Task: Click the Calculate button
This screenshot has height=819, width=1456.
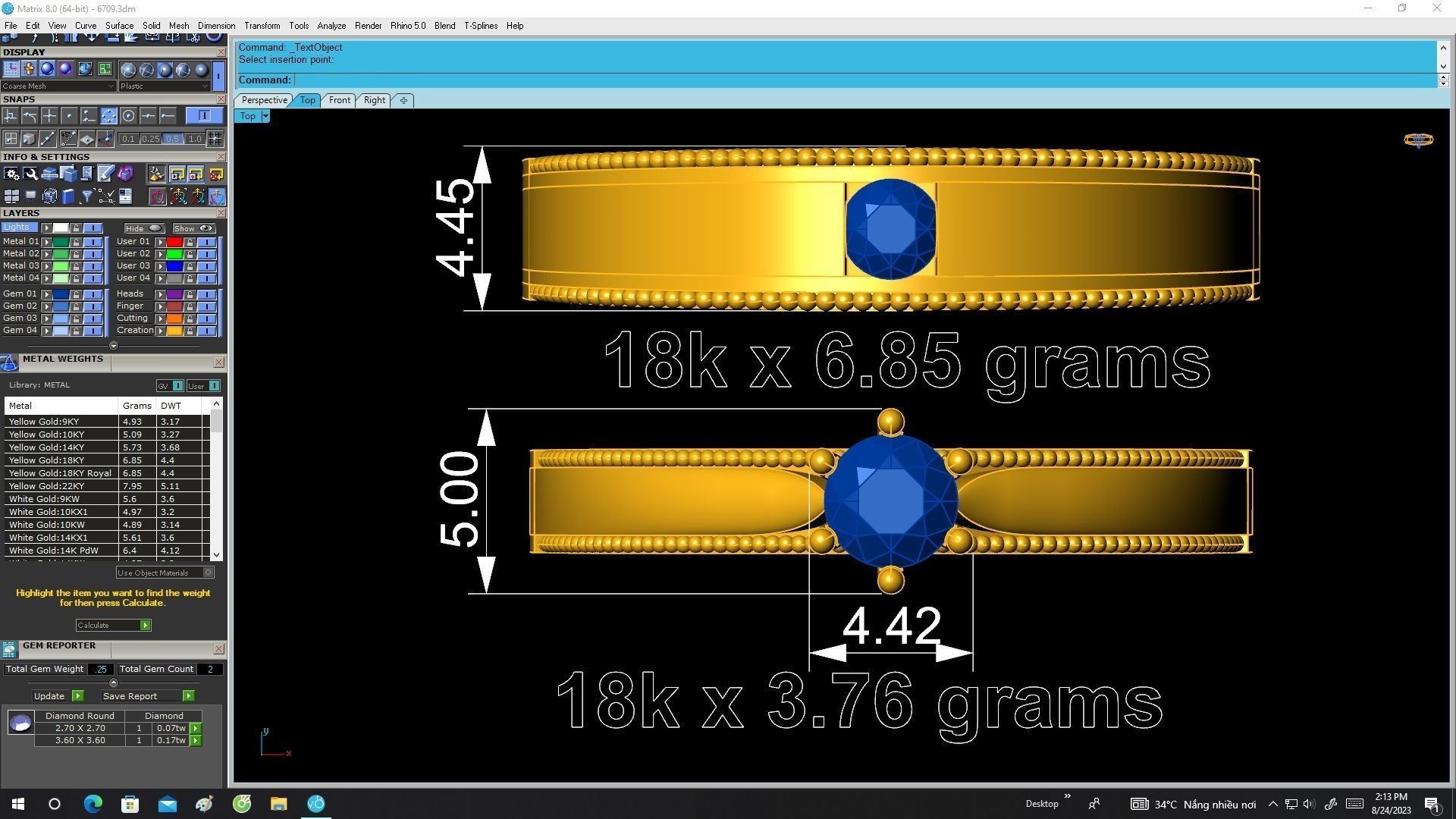Action: tap(114, 626)
